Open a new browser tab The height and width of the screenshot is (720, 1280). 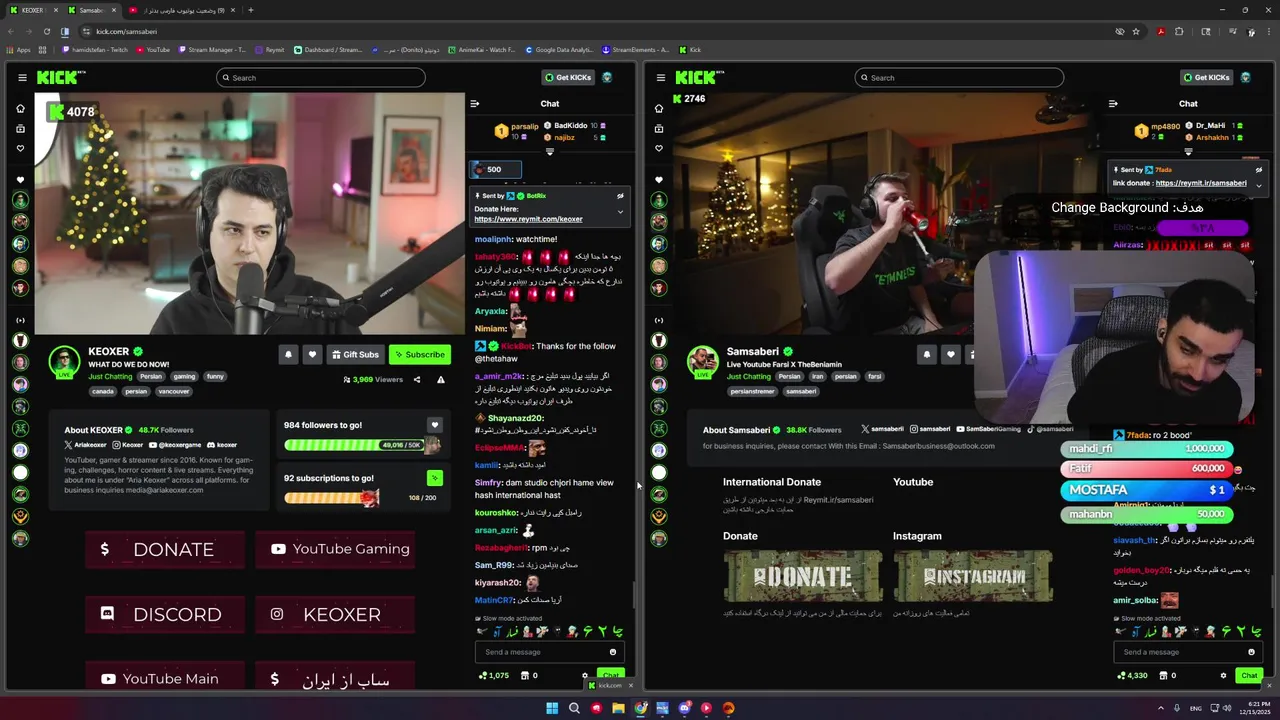pyautogui.click(x=250, y=10)
